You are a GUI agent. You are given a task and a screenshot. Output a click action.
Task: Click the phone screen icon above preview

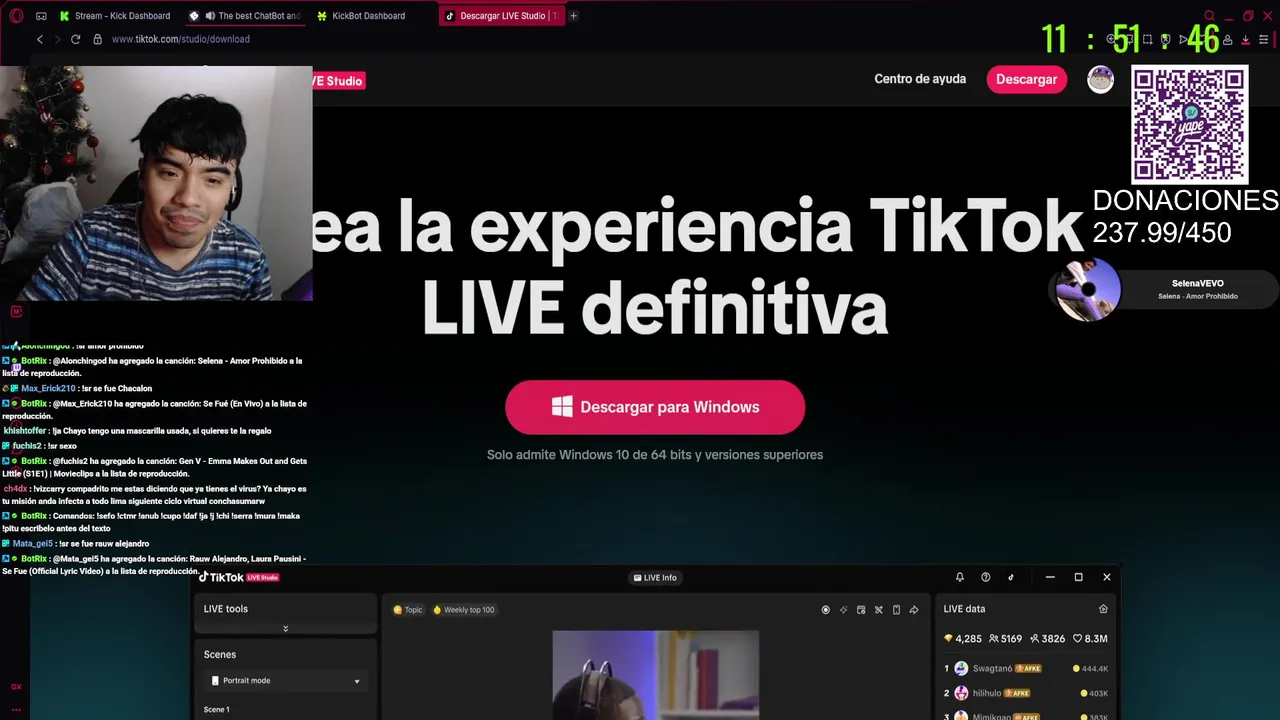pyautogui.click(x=896, y=610)
